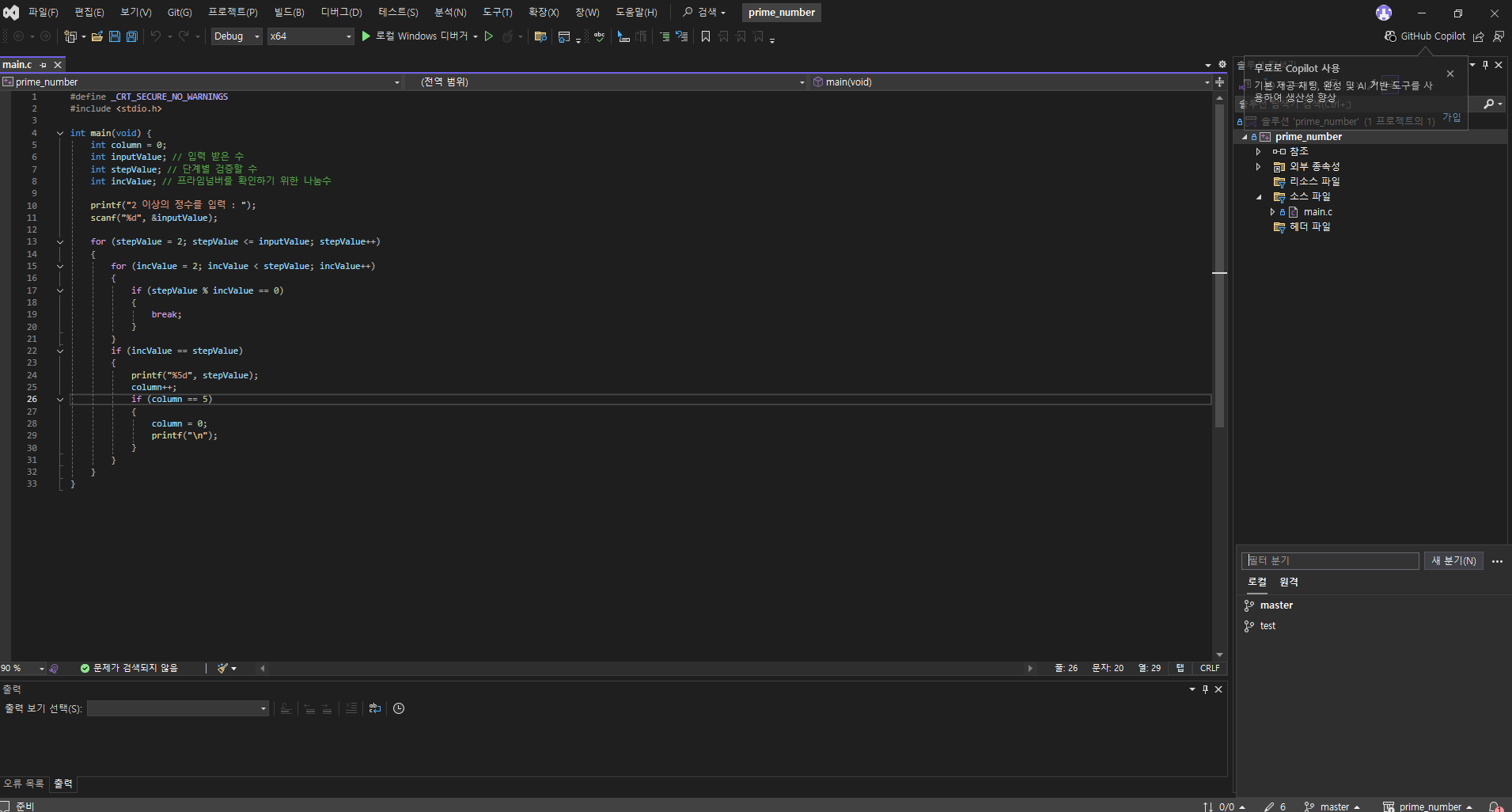
Task: Click the 가입 link in Copilot popup
Action: pos(1451,117)
